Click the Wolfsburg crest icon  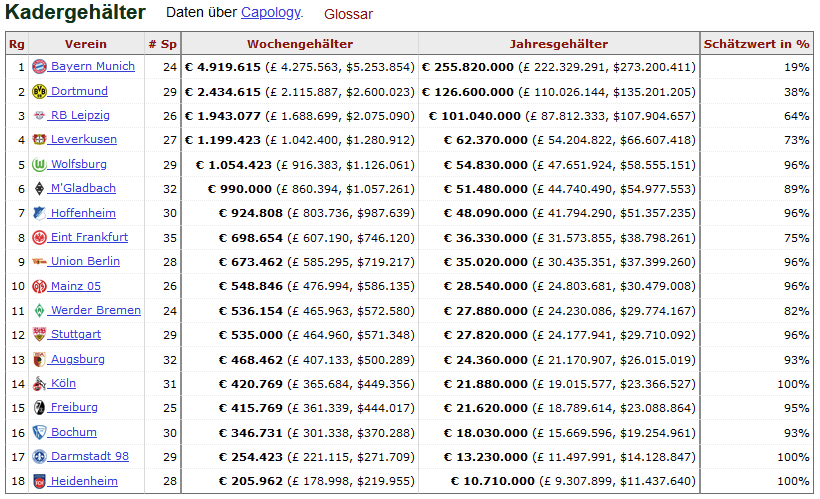(39, 164)
